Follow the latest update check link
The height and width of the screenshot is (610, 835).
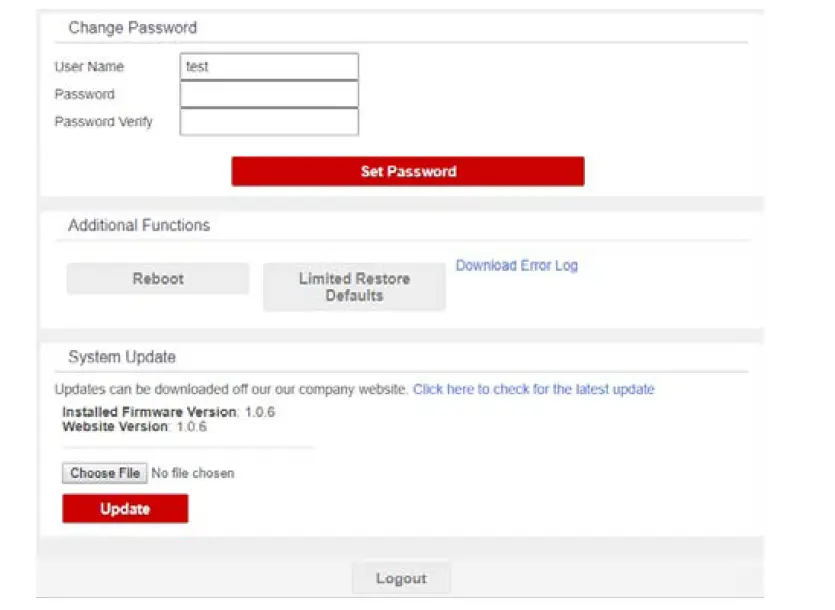(x=533, y=389)
